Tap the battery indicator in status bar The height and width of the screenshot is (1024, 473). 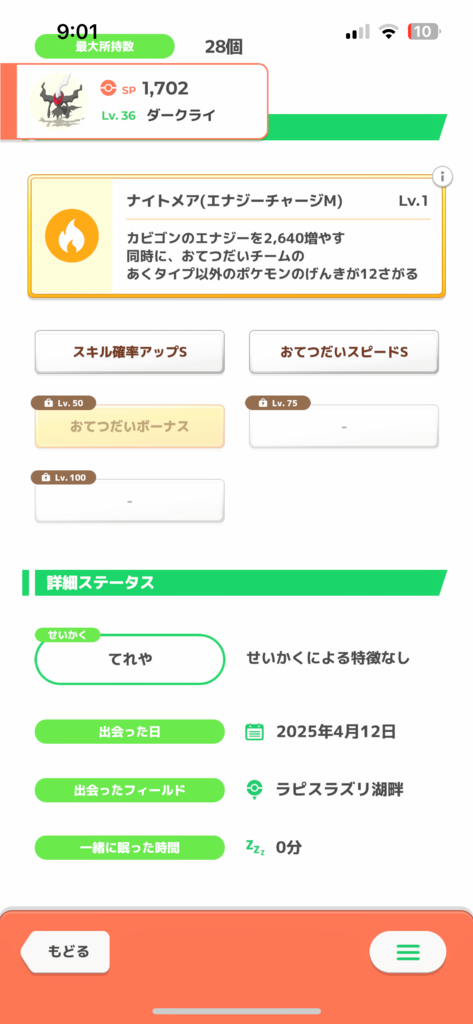point(424,31)
